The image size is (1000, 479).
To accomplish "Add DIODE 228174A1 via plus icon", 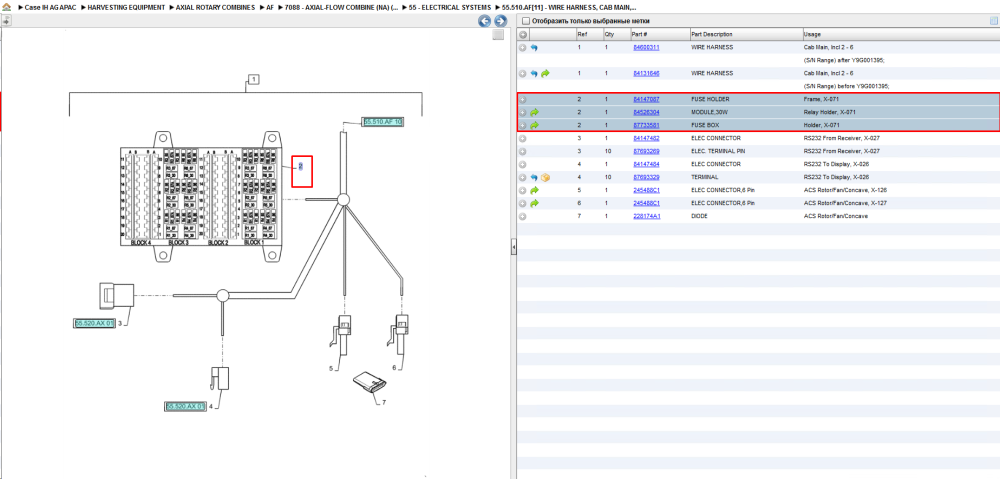I will coord(523,216).
